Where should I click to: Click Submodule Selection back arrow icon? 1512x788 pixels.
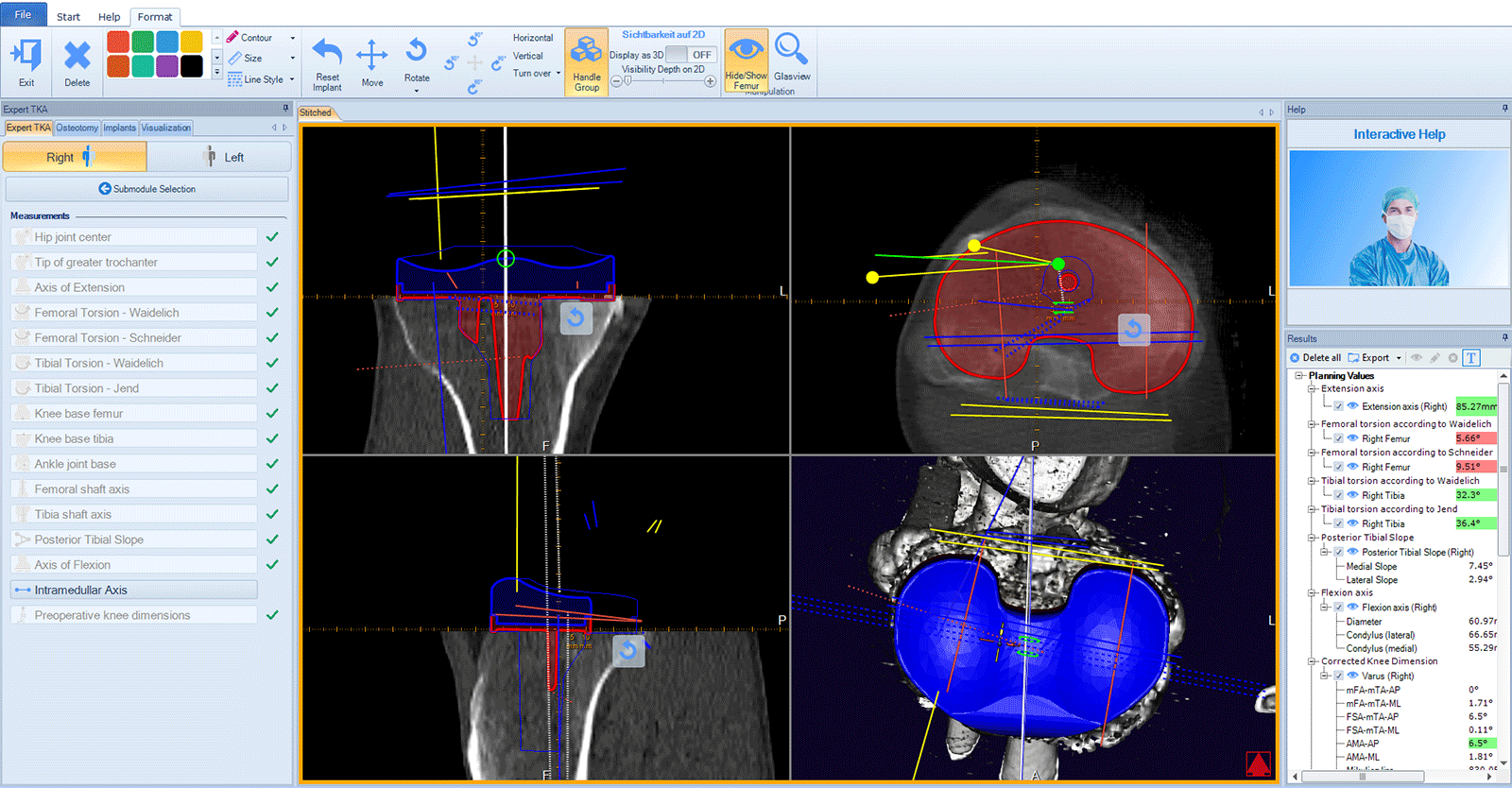click(x=105, y=189)
